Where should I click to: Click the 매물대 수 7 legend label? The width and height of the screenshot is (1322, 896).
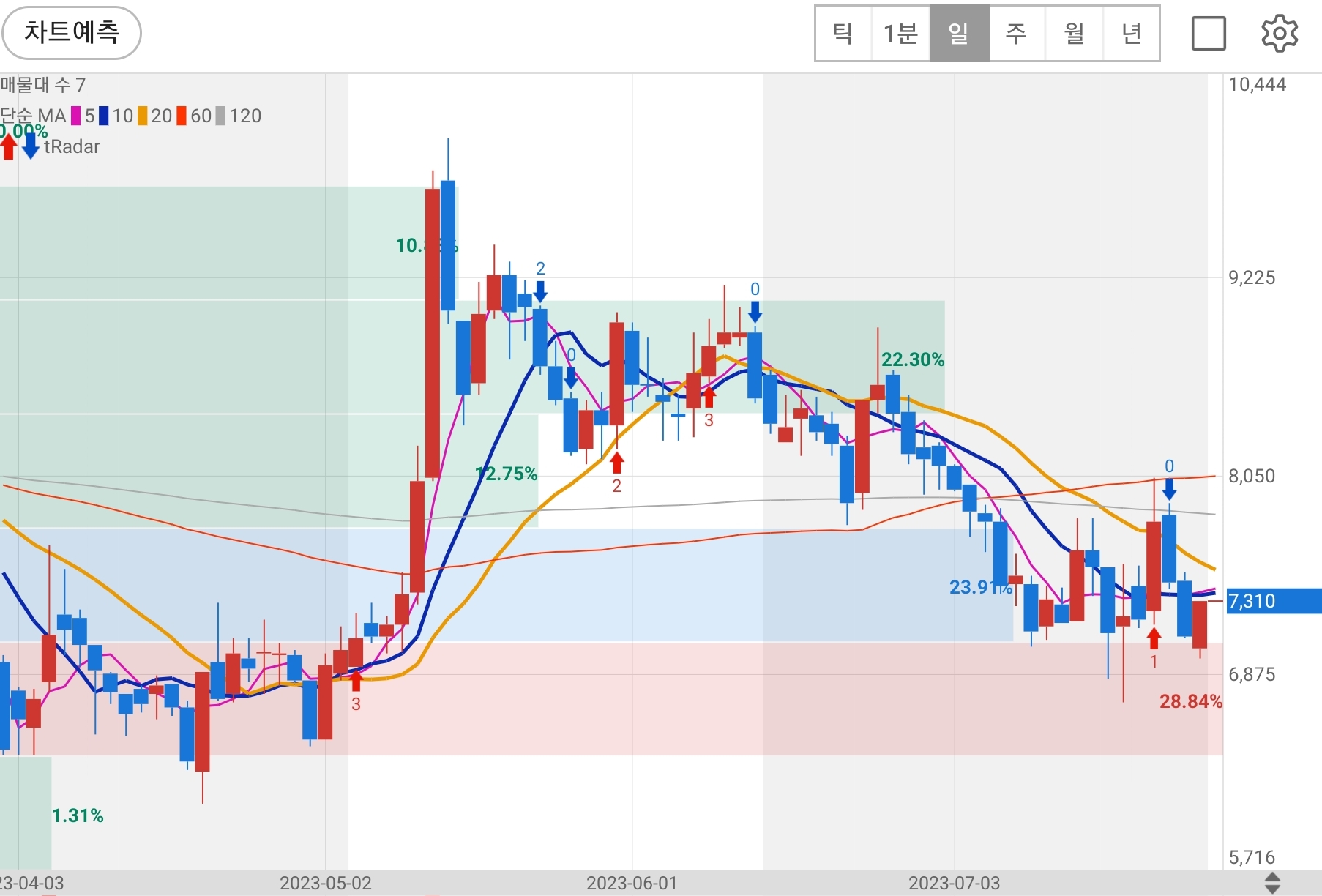click(43, 85)
